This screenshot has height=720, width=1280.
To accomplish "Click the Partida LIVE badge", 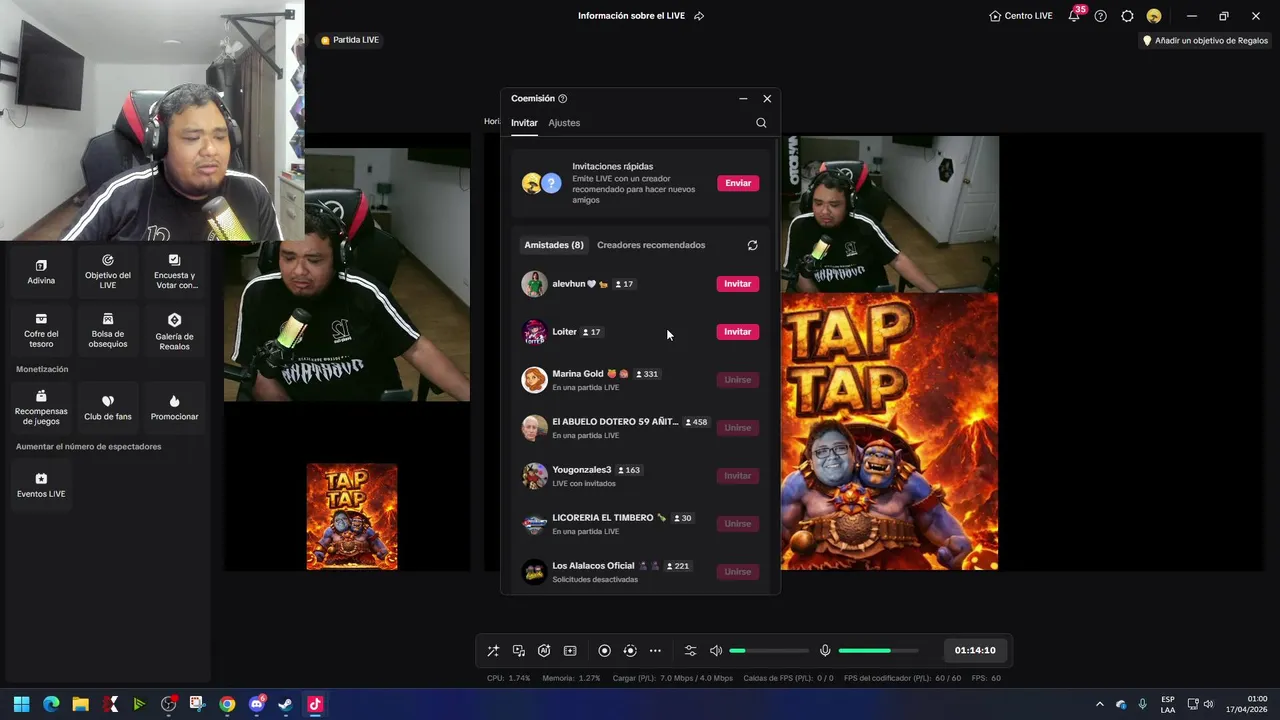I will [x=349, y=40].
